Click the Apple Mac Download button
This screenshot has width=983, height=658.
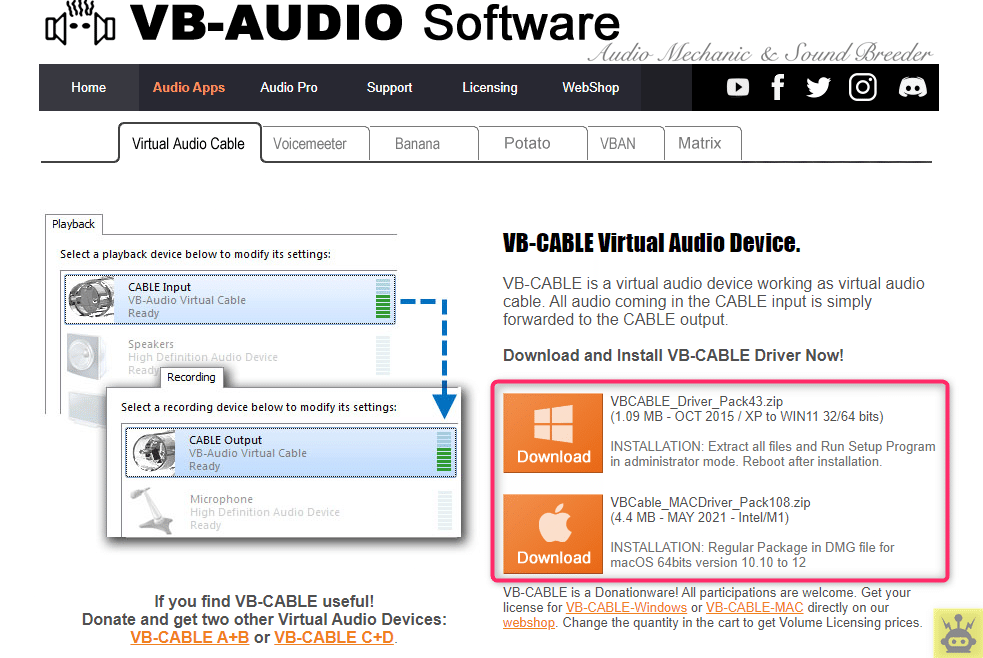tap(553, 534)
